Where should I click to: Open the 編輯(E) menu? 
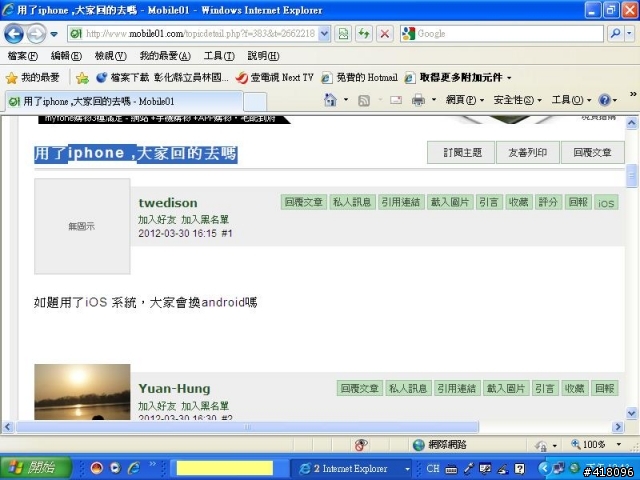tap(66, 56)
